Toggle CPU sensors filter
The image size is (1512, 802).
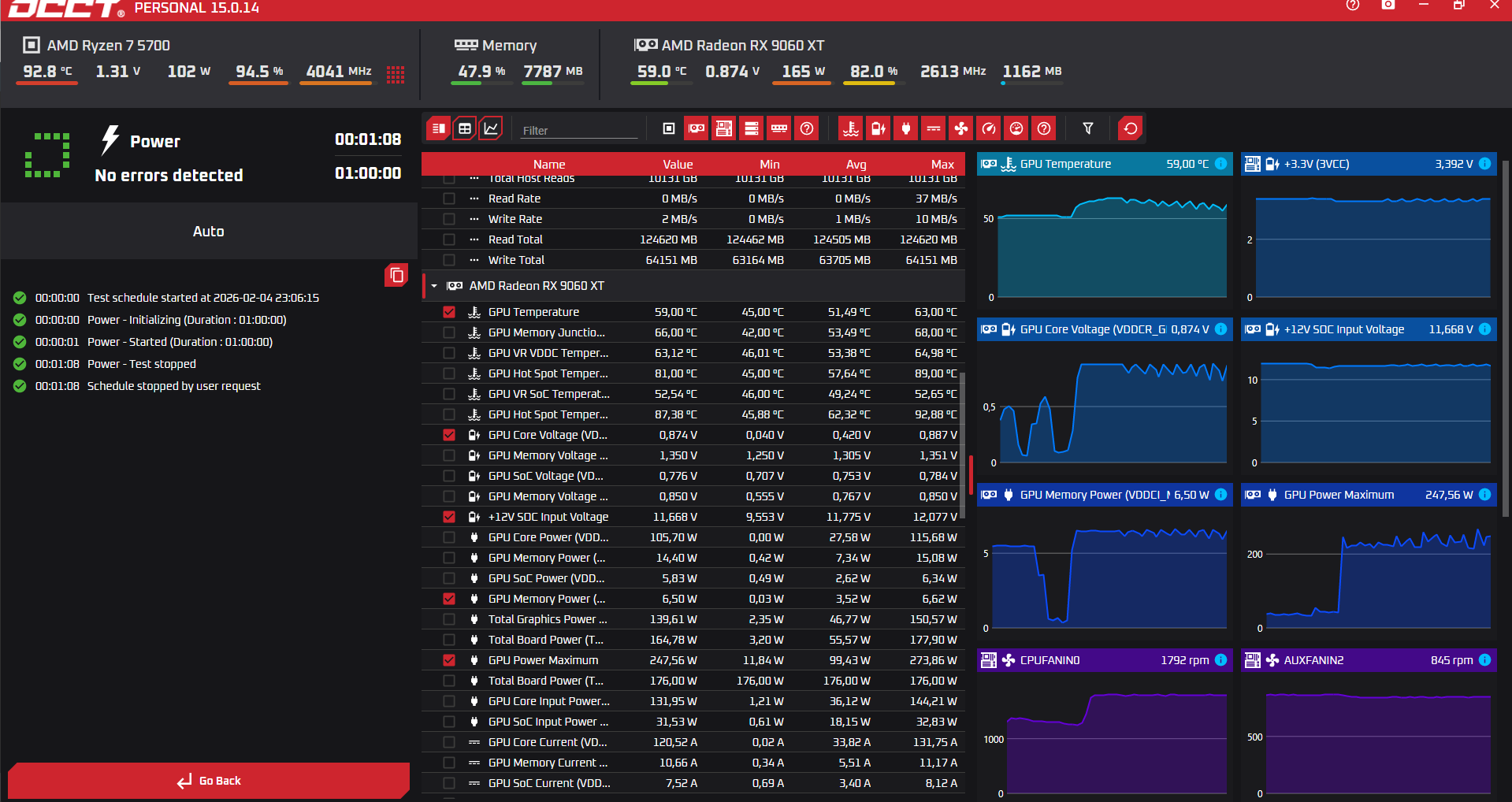tap(669, 128)
